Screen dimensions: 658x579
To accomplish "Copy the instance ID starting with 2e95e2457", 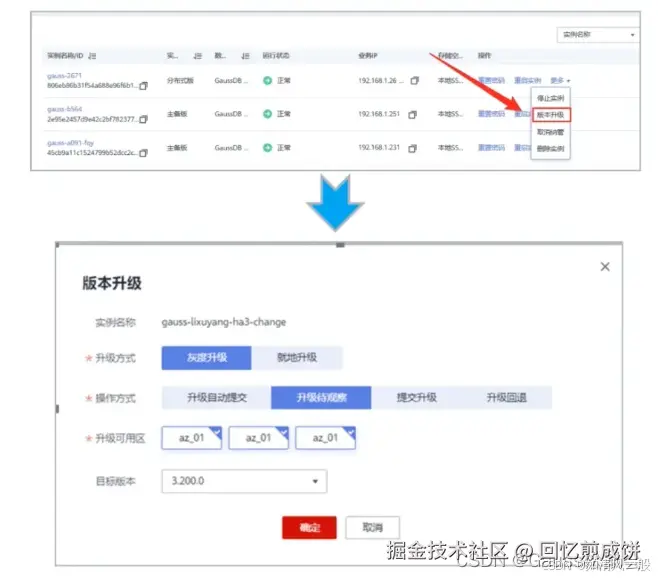I will tap(144, 120).
